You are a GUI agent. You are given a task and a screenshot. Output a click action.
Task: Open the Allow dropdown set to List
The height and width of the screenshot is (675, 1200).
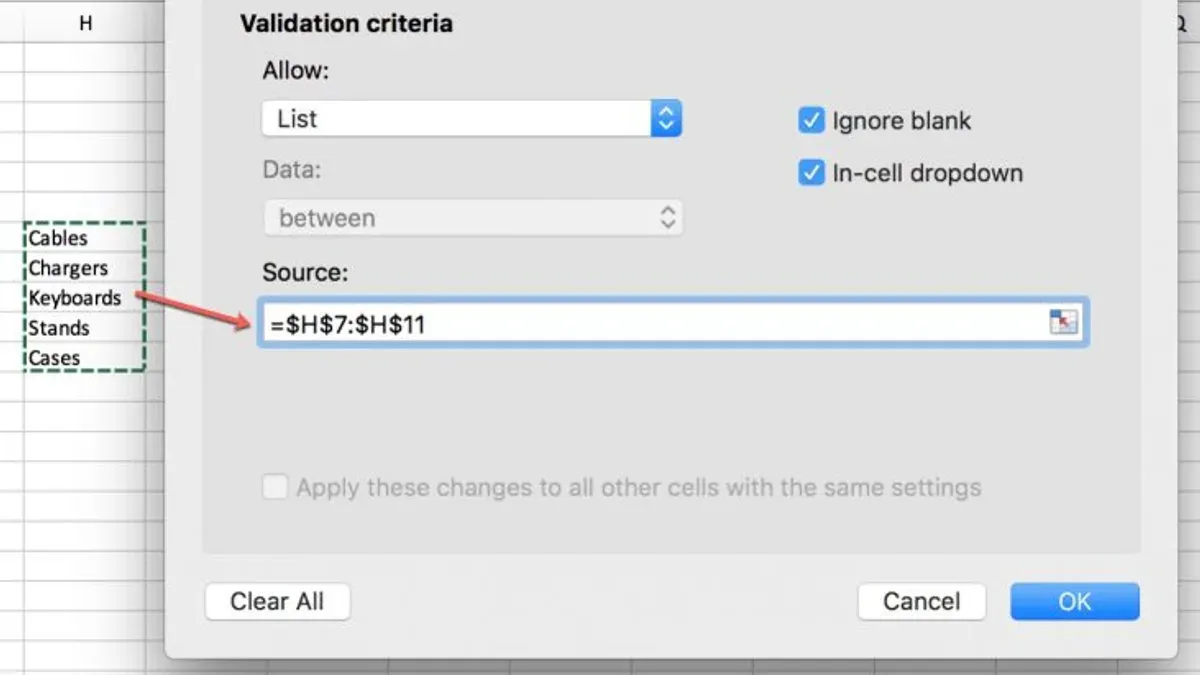click(472, 119)
